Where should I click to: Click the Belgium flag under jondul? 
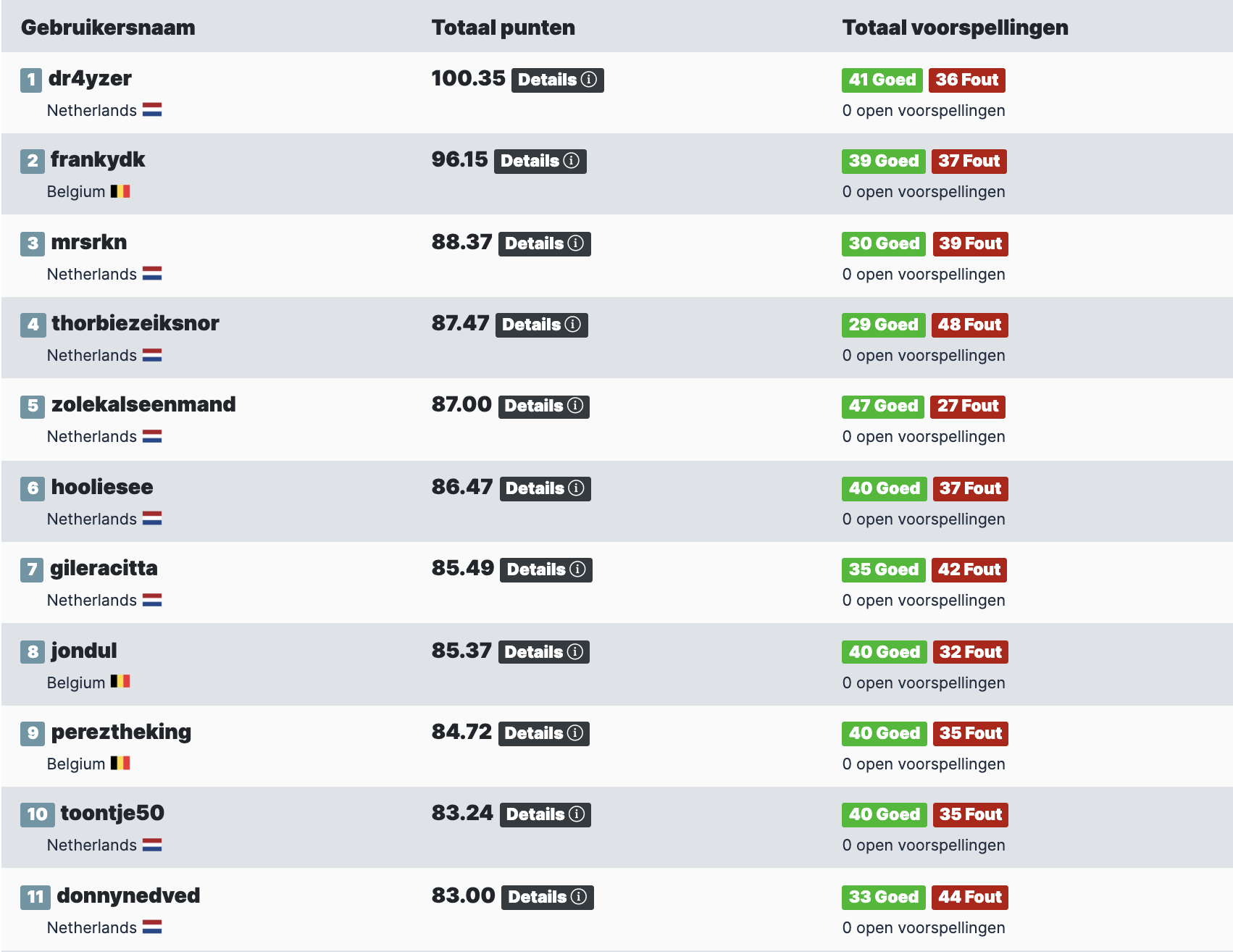coord(120,681)
